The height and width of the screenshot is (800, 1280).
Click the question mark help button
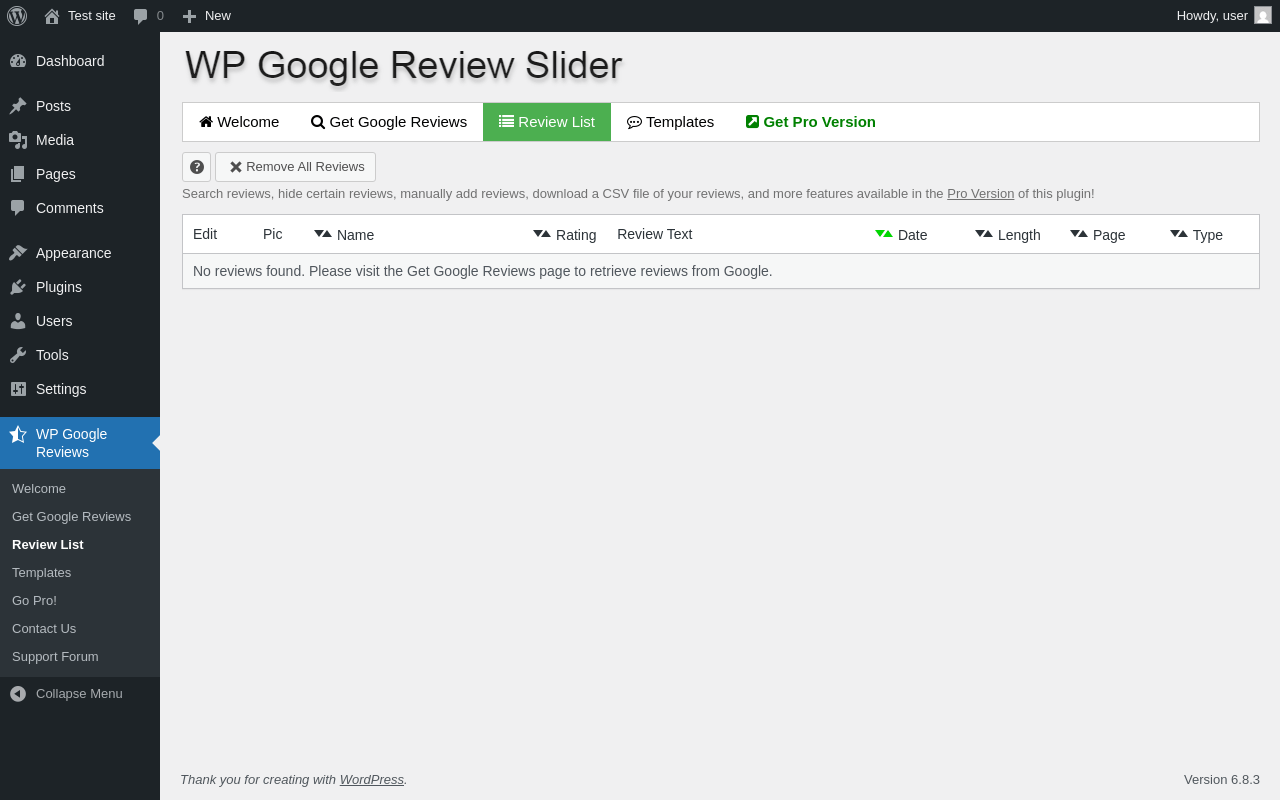[x=196, y=167]
